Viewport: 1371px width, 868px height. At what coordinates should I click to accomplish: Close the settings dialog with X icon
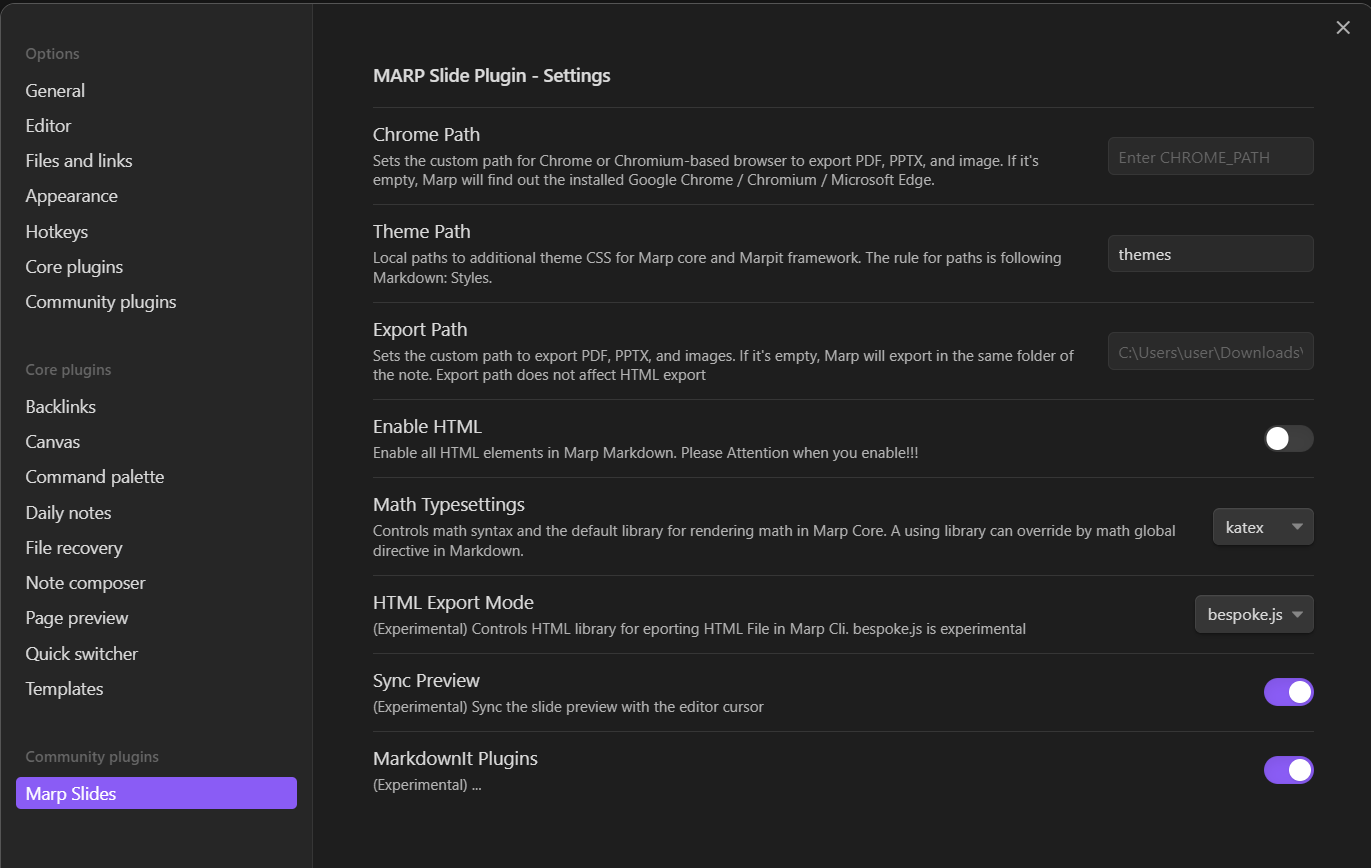[1343, 28]
